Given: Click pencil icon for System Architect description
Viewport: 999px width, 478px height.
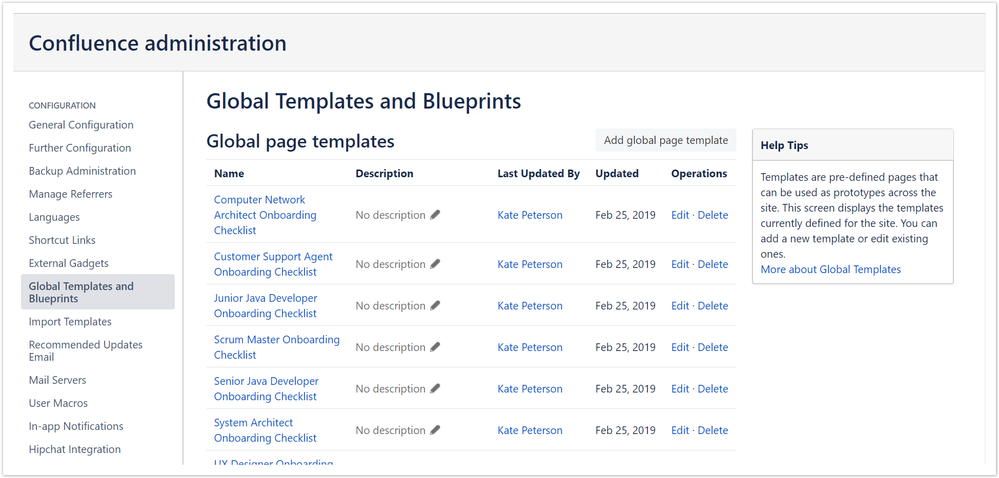Looking at the screenshot, I should click(x=435, y=430).
